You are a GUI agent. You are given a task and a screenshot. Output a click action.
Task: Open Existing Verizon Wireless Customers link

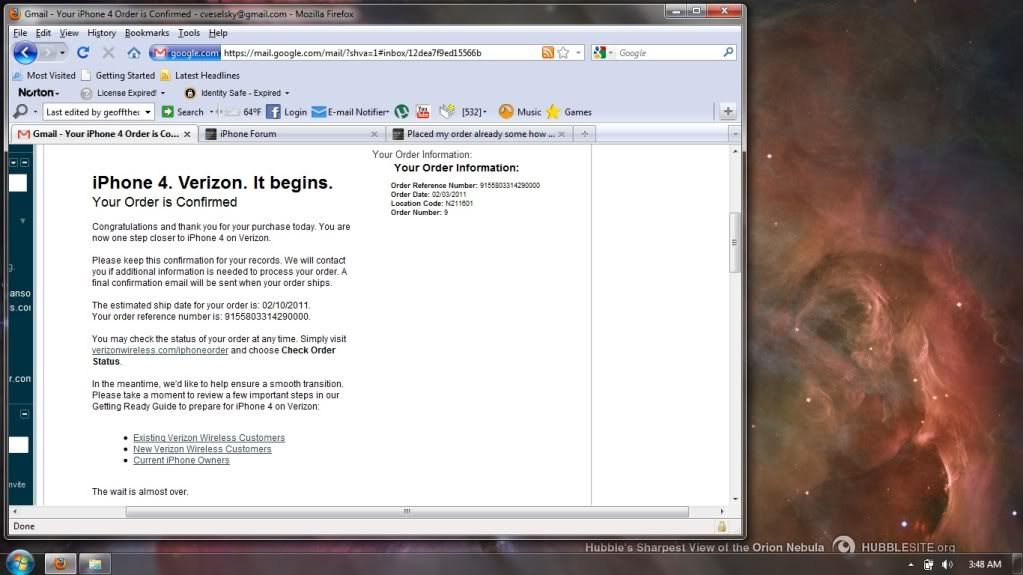[209, 438]
